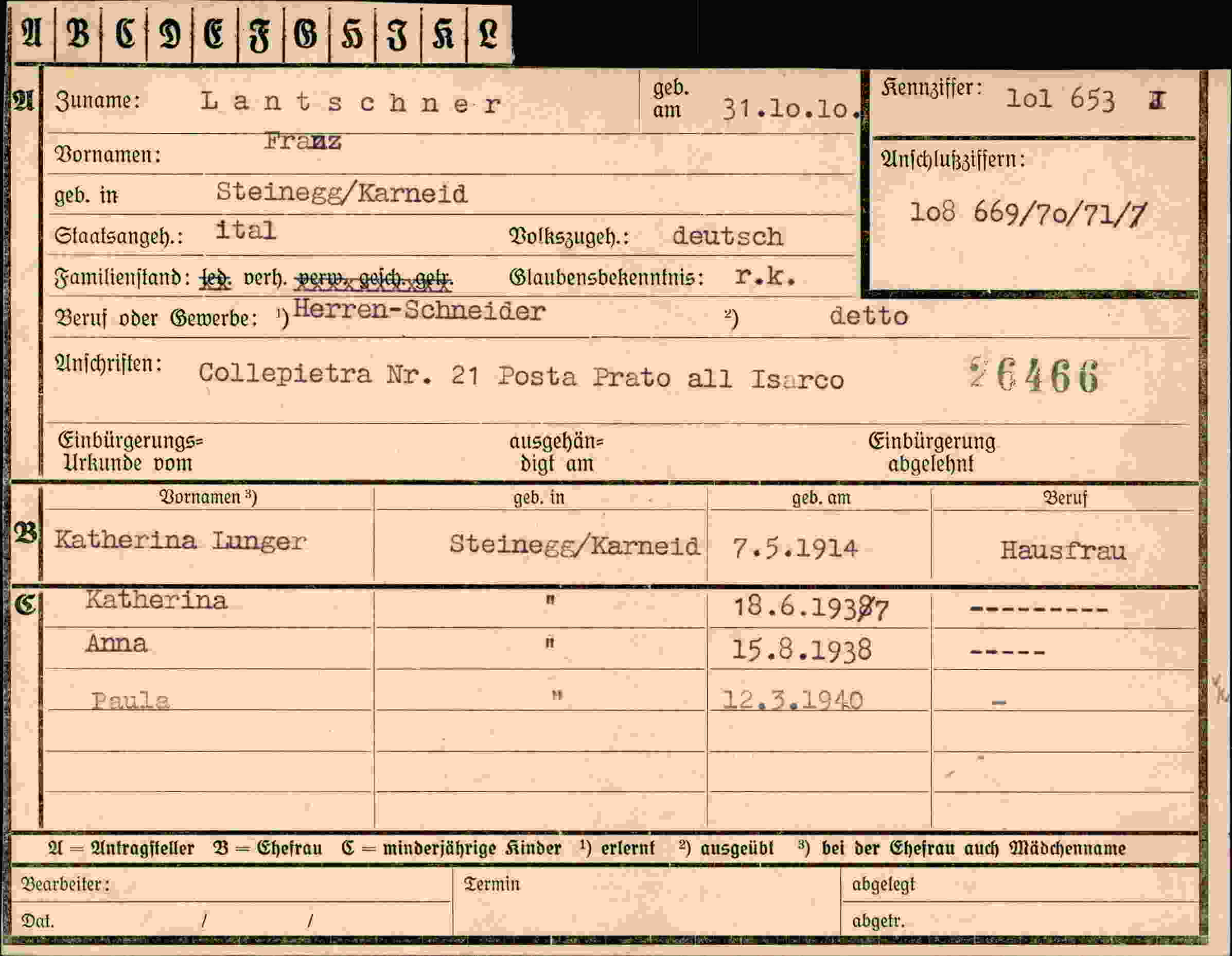Click the green stamped number 26466
This screenshot has width=1232, height=956.
1033,375
